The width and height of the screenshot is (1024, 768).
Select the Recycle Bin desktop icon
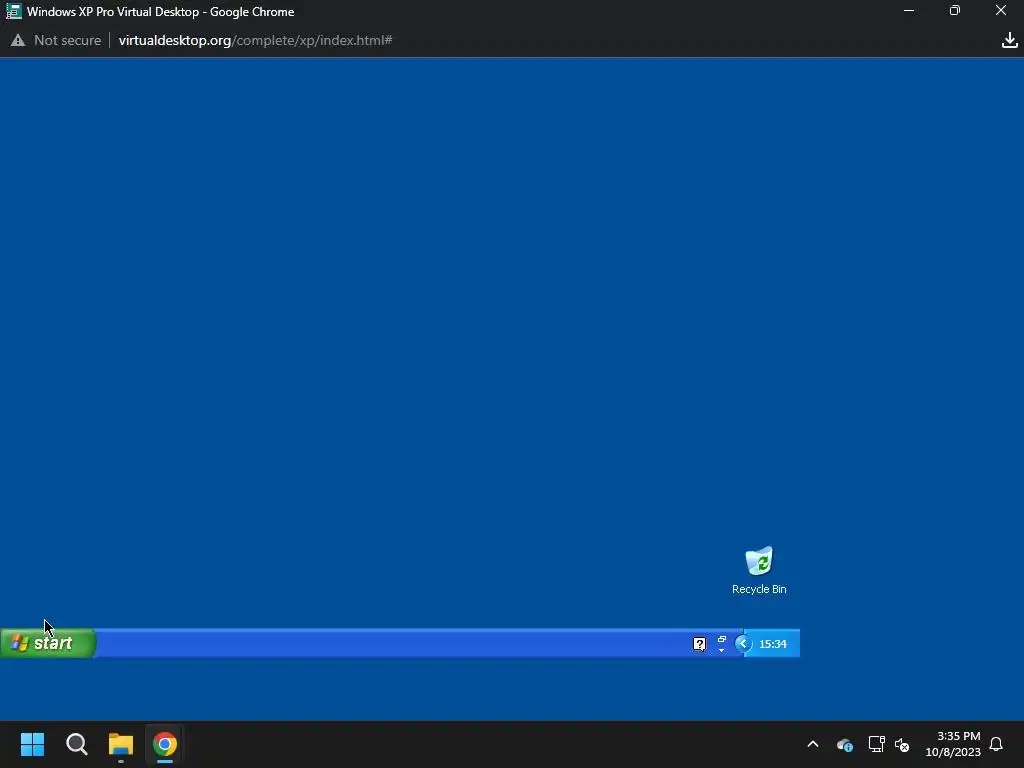click(759, 570)
